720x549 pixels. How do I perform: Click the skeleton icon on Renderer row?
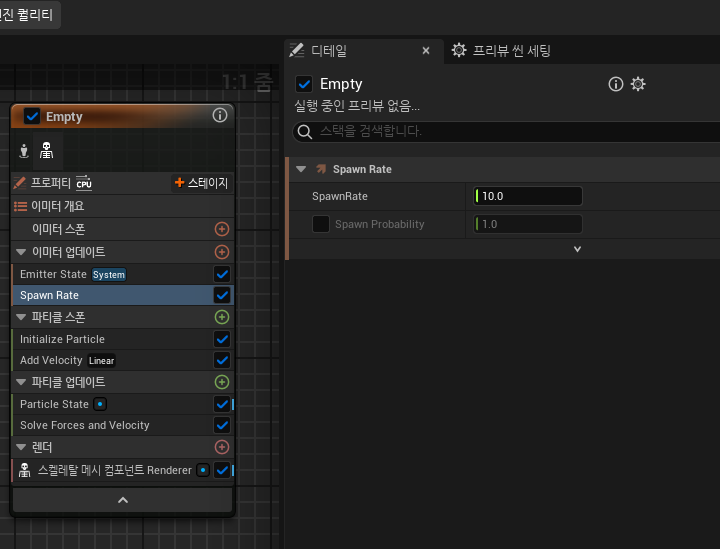tap(25, 470)
